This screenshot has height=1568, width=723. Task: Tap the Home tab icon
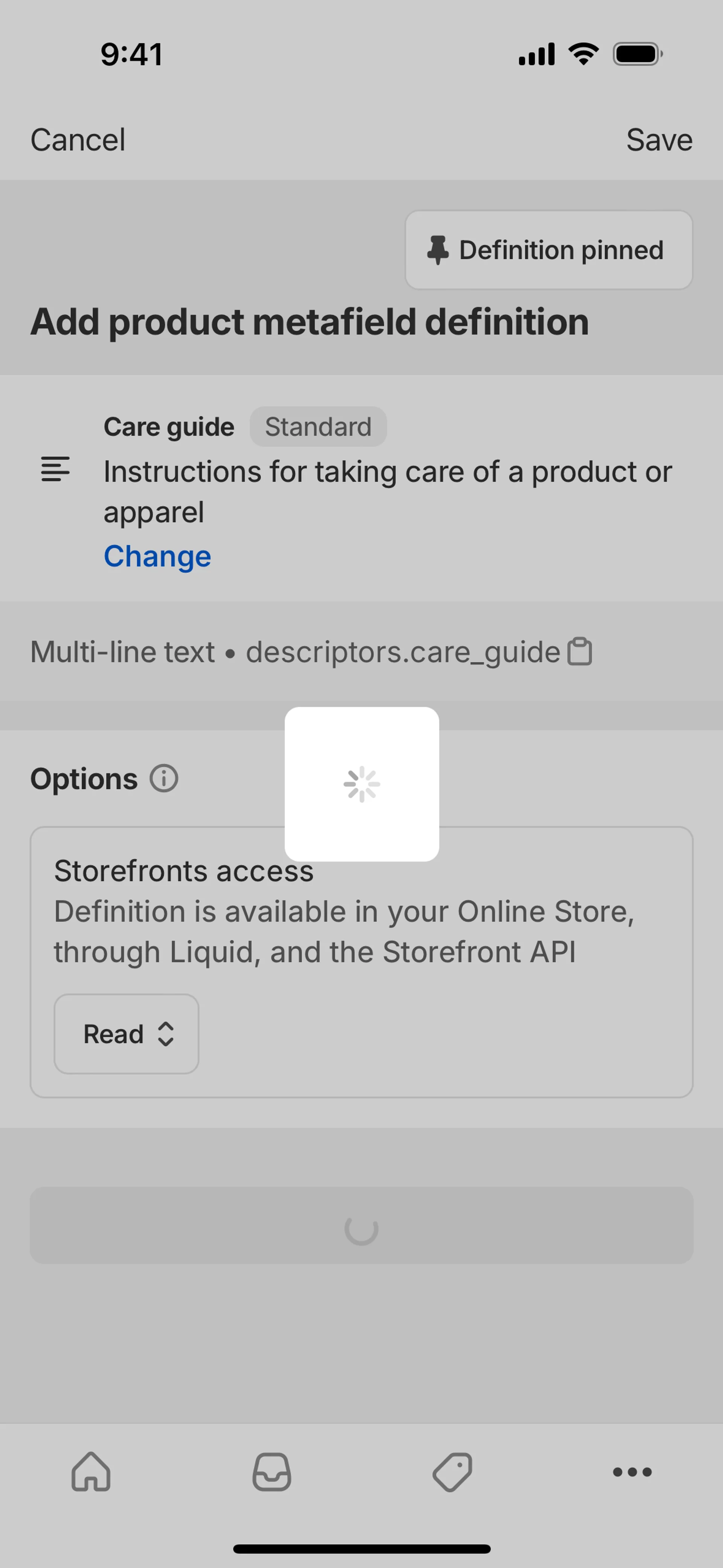click(x=91, y=1472)
